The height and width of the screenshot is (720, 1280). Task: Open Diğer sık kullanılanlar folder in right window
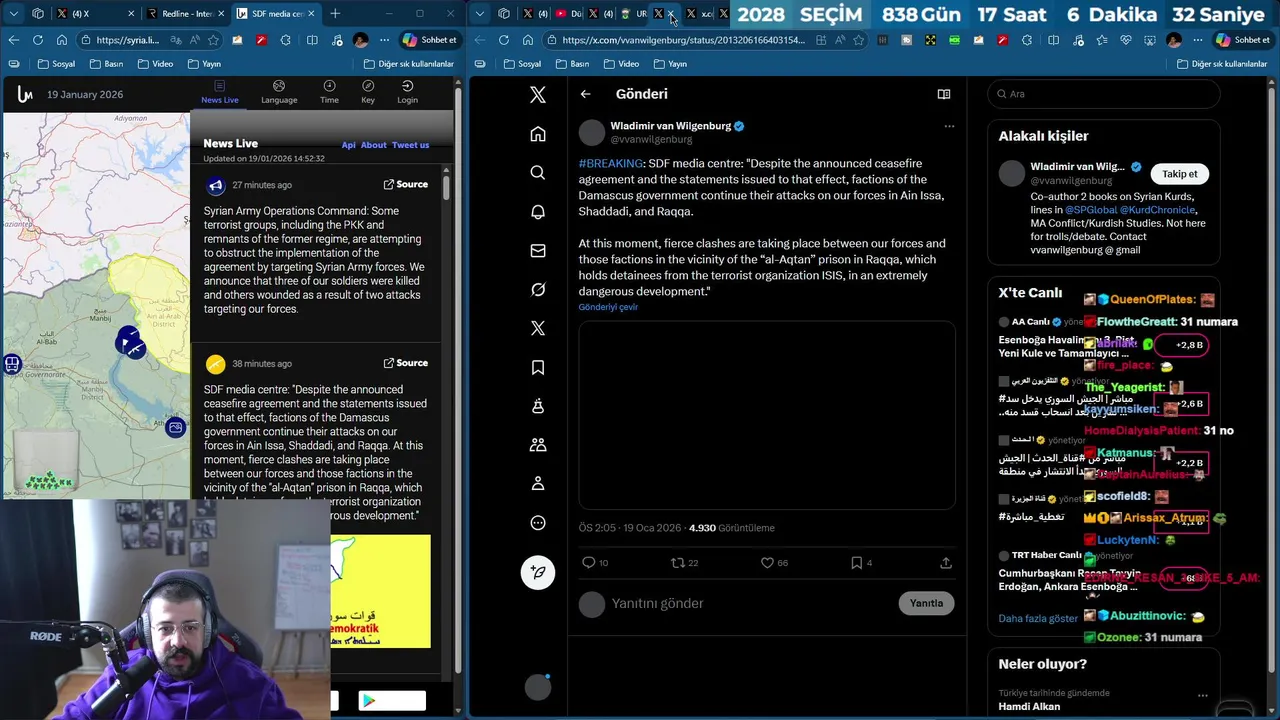pos(1222,64)
